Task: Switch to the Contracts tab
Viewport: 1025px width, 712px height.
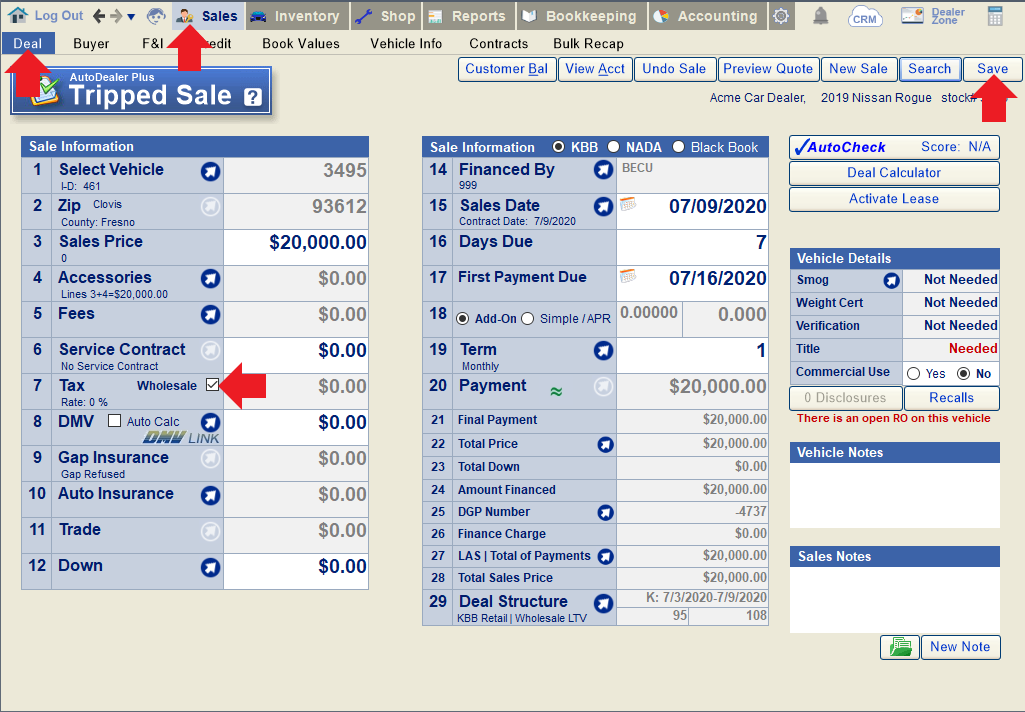Action: pyautogui.click(x=499, y=44)
